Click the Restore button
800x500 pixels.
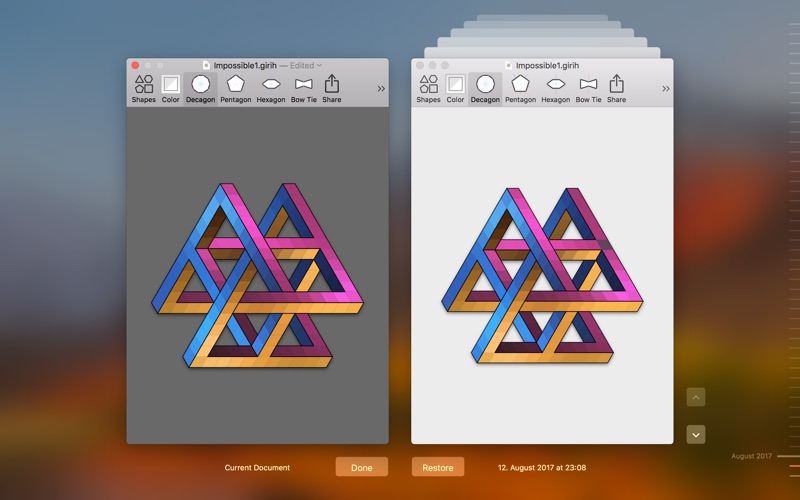coord(438,467)
